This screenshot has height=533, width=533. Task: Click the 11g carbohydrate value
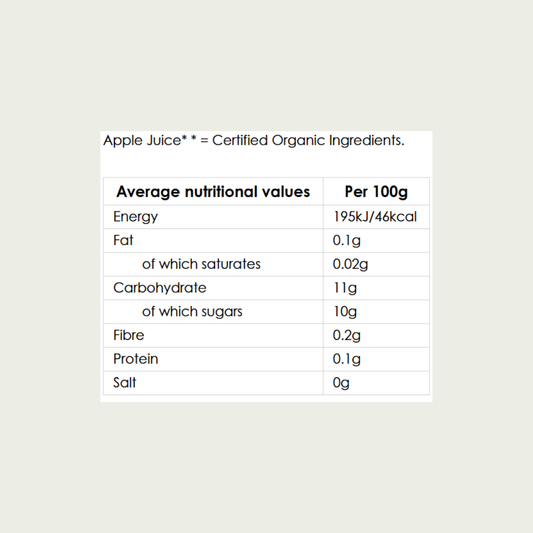click(345, 288)
